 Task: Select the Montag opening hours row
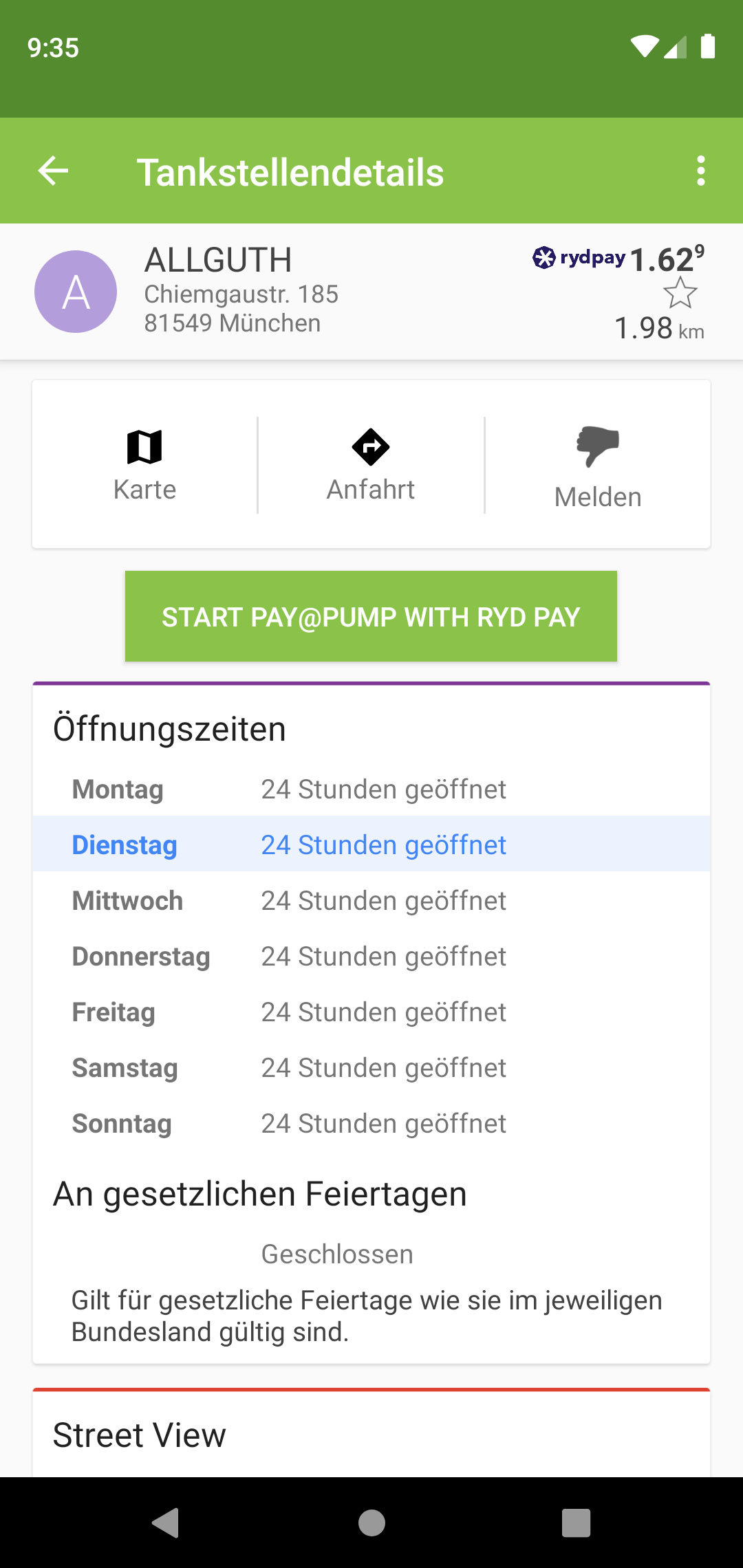tap(371, 790)
